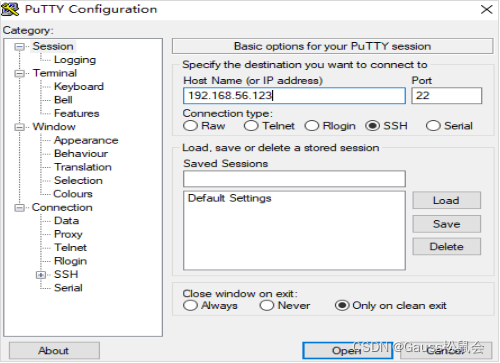Open the About dialog
The height and width of the screenshot is (363, 500).
click(54, 351)
